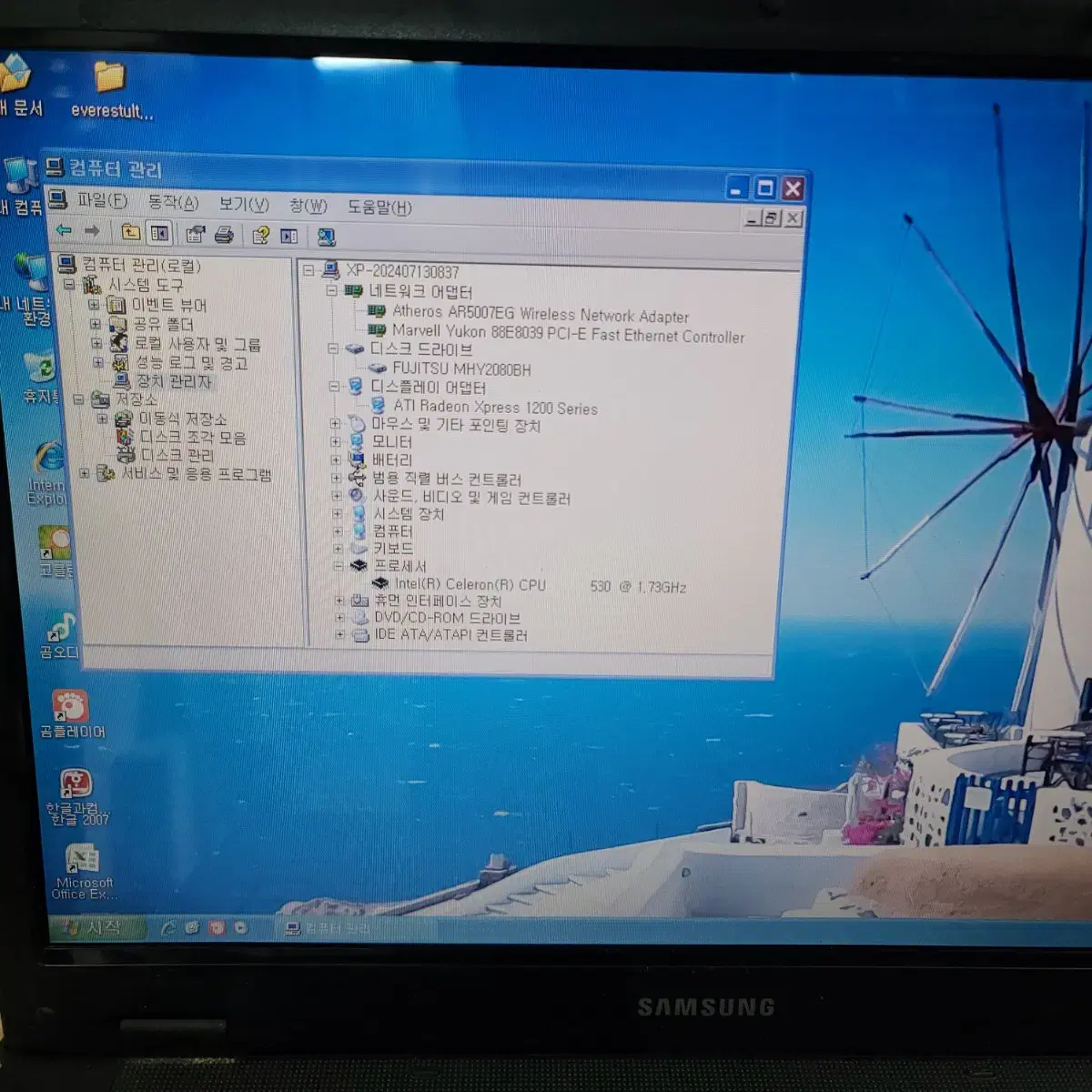Image resolution: width=1092 pixels, height=1092 pixels.
Task: Select Atheros AR5007EG Wireless Network Adapter
Action: [541, 315]
